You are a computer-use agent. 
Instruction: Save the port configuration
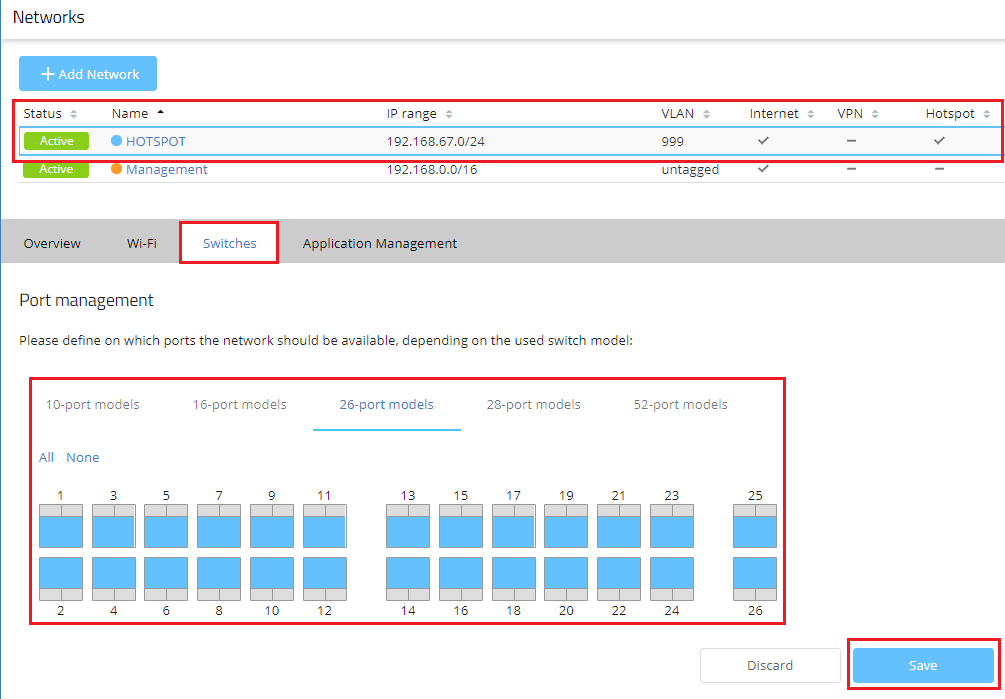coord(923,665)
